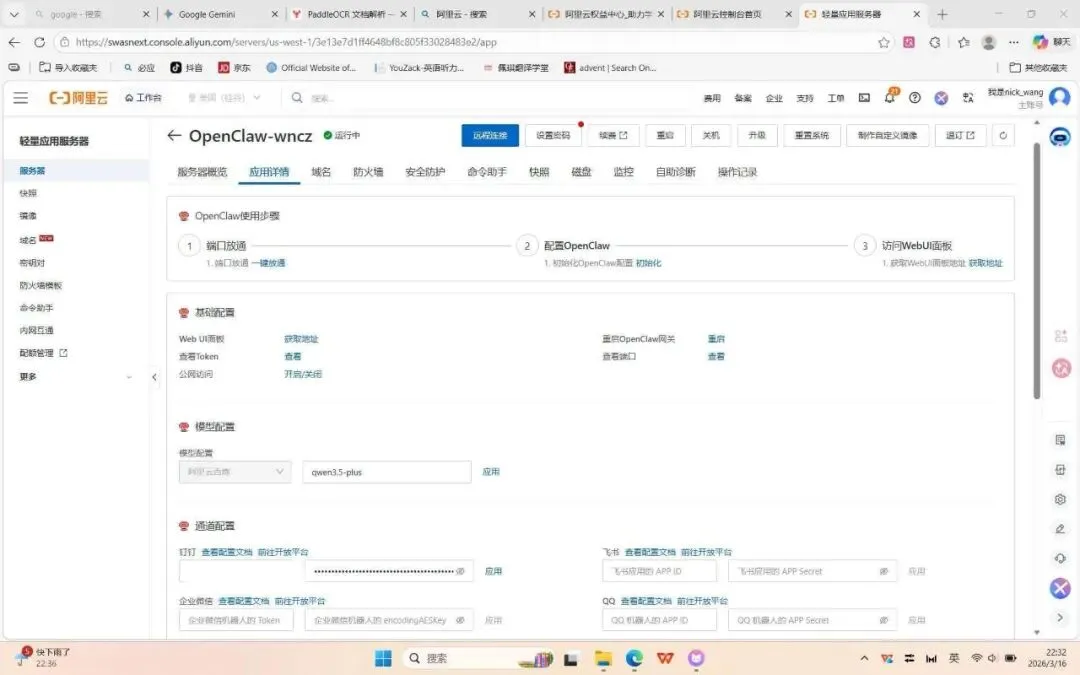Open the region selector dropdown in header

[x=224, y=98]
